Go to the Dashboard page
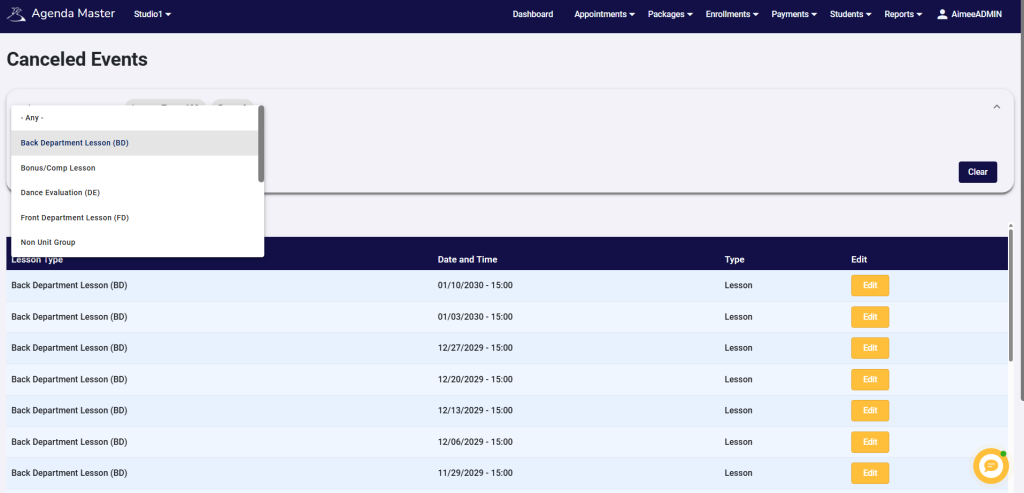 click(x=532, y=15)
